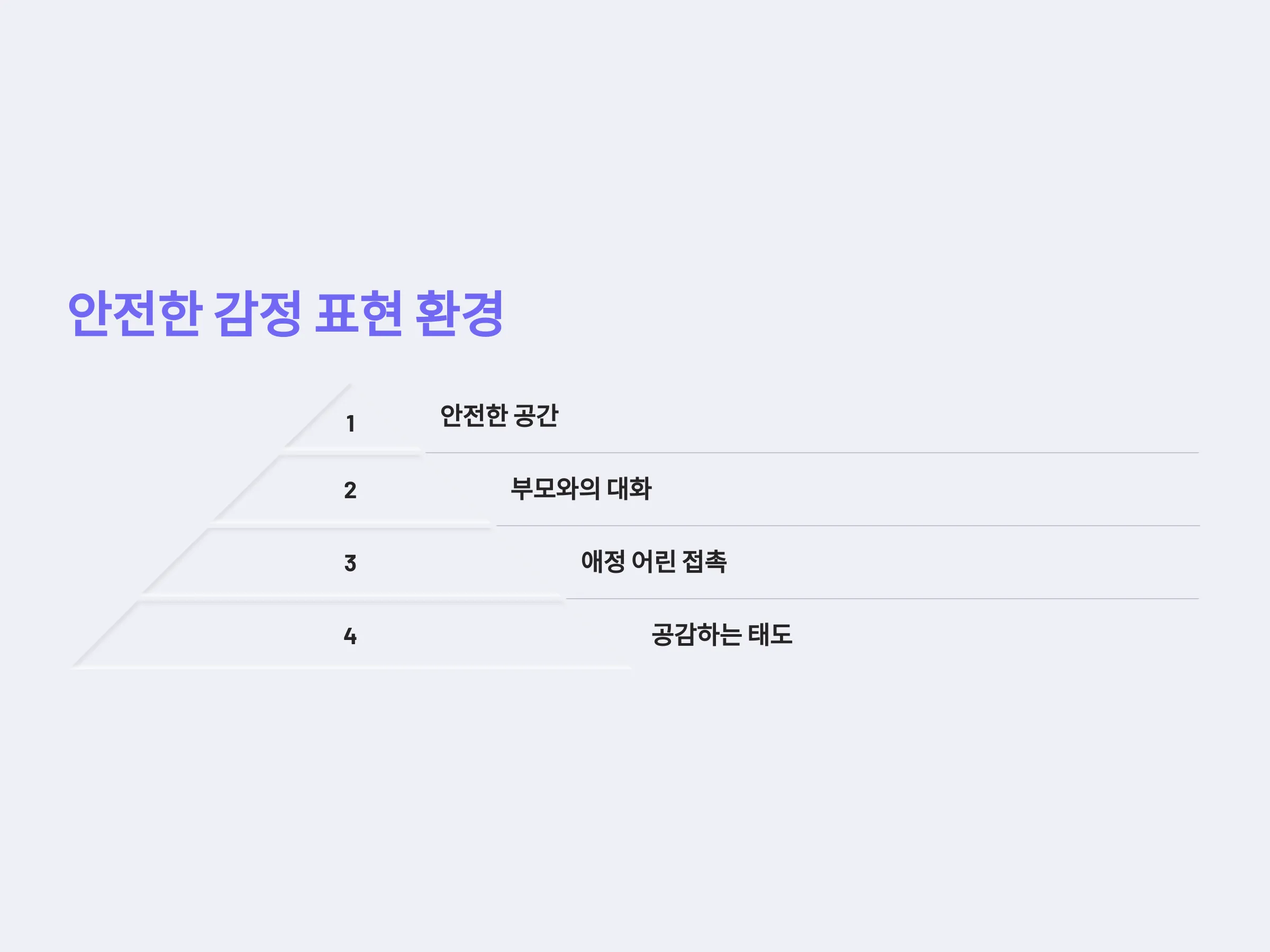The width and height of the screenshot is (1270, 952).
Task: Select the divider line under '안전한 공간'
Action: (x=812, y=453)
